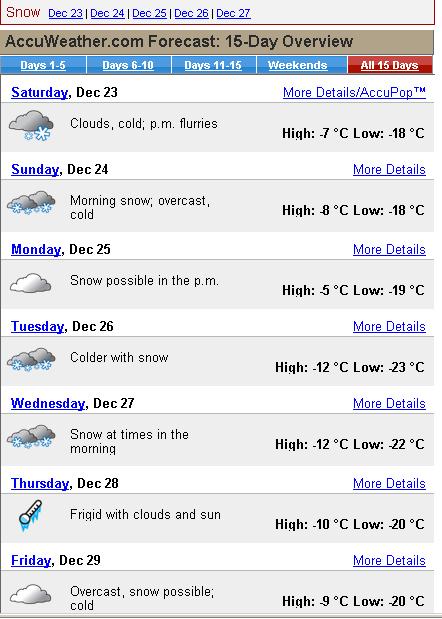442x619 pixels.
Task: Open the Days 11-15 tab
Action: [213, 65]
